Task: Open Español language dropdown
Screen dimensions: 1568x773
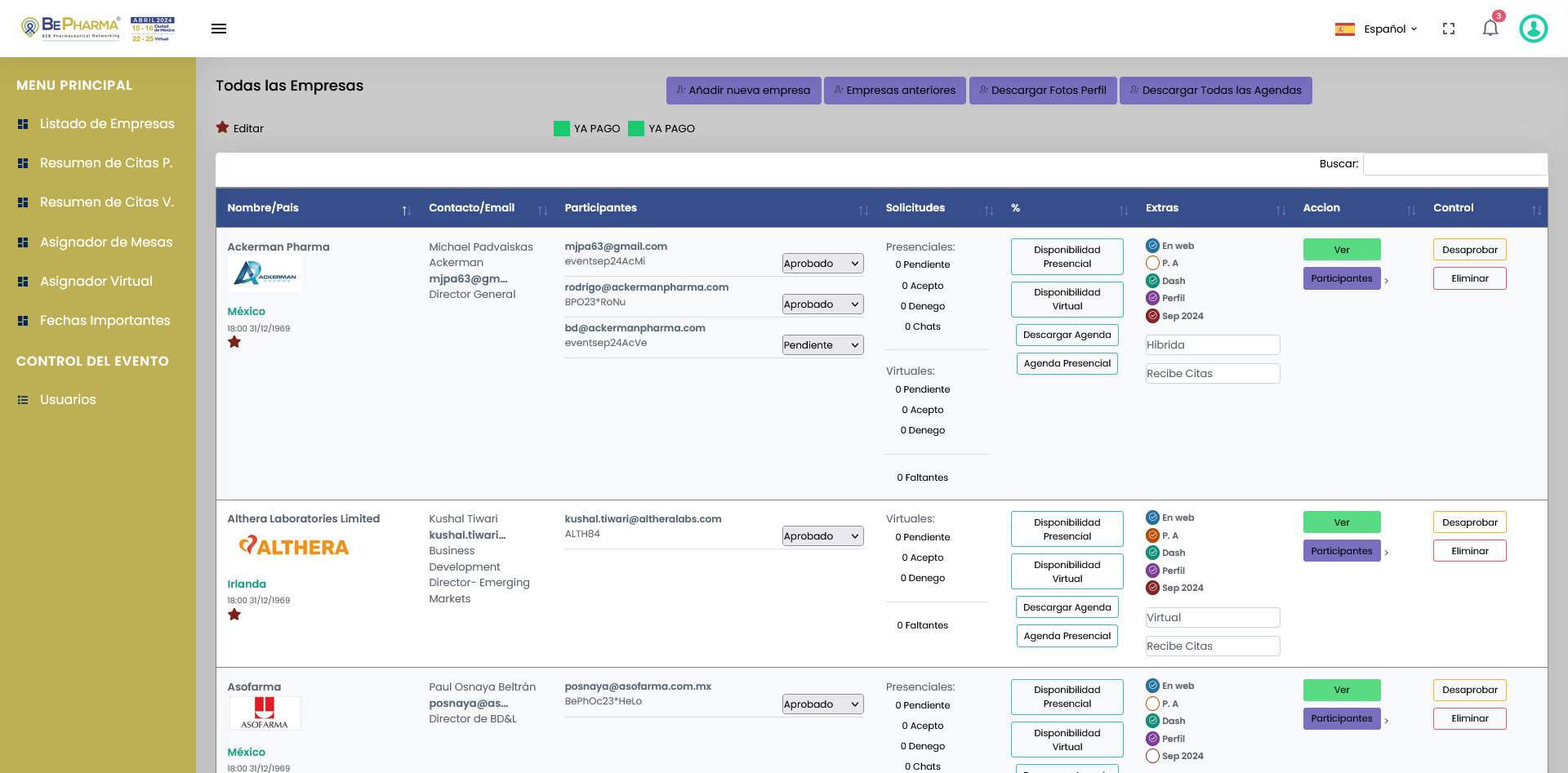Action: tap(1377, 29)
